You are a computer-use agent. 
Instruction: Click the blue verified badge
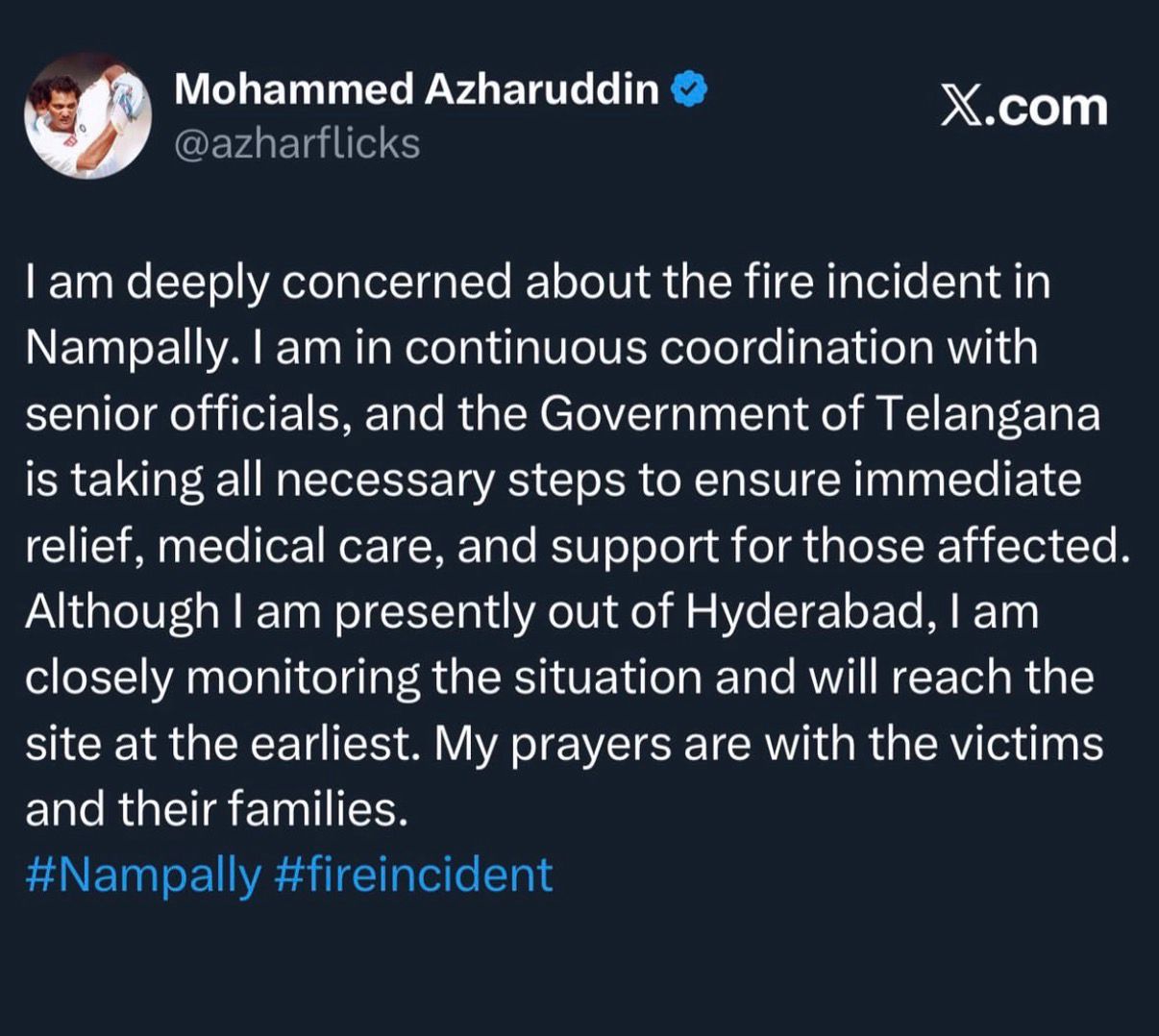point(688,90)
